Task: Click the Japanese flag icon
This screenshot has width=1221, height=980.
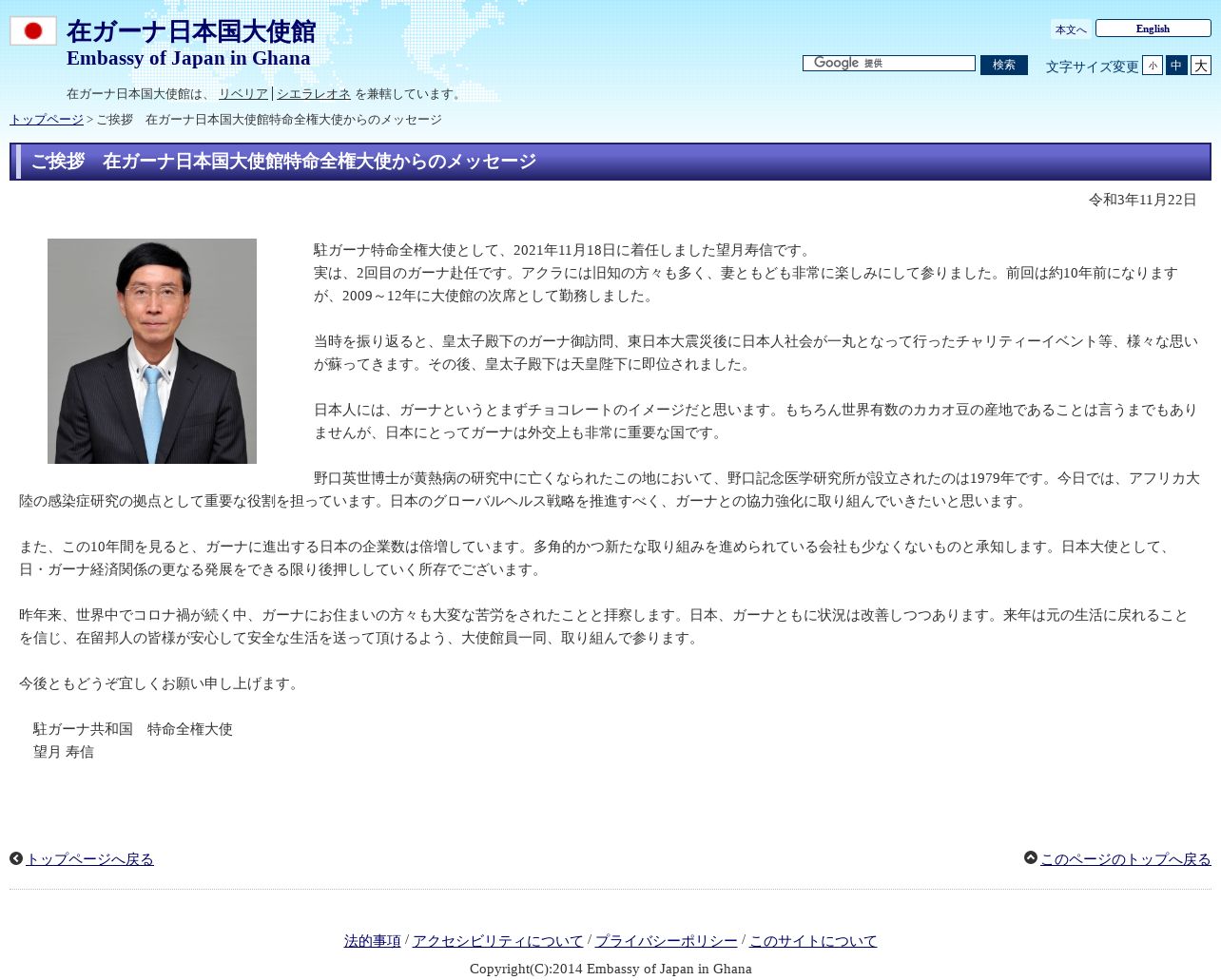Action: [x=33, y=30]
